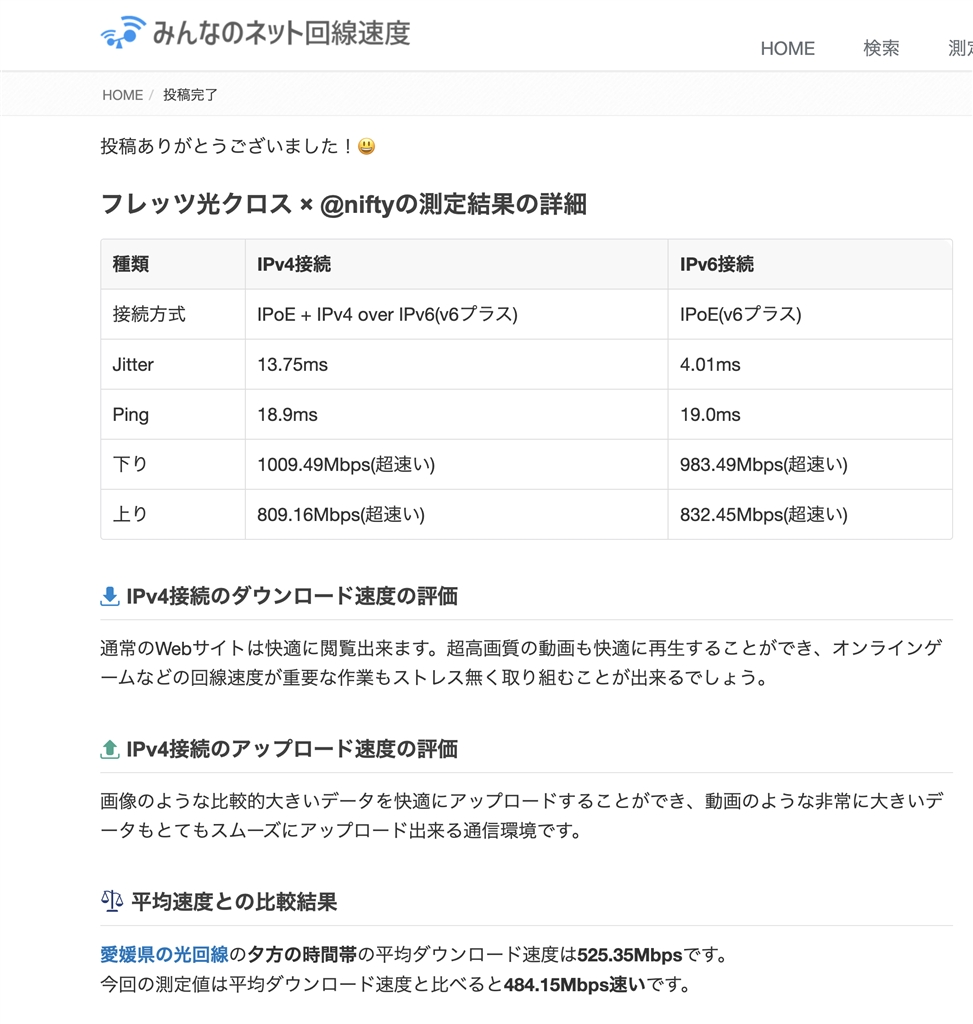This screenshot has height=1024, width=973.
Task: Click the Jitter row label
Action: click(x=133, y=364)
